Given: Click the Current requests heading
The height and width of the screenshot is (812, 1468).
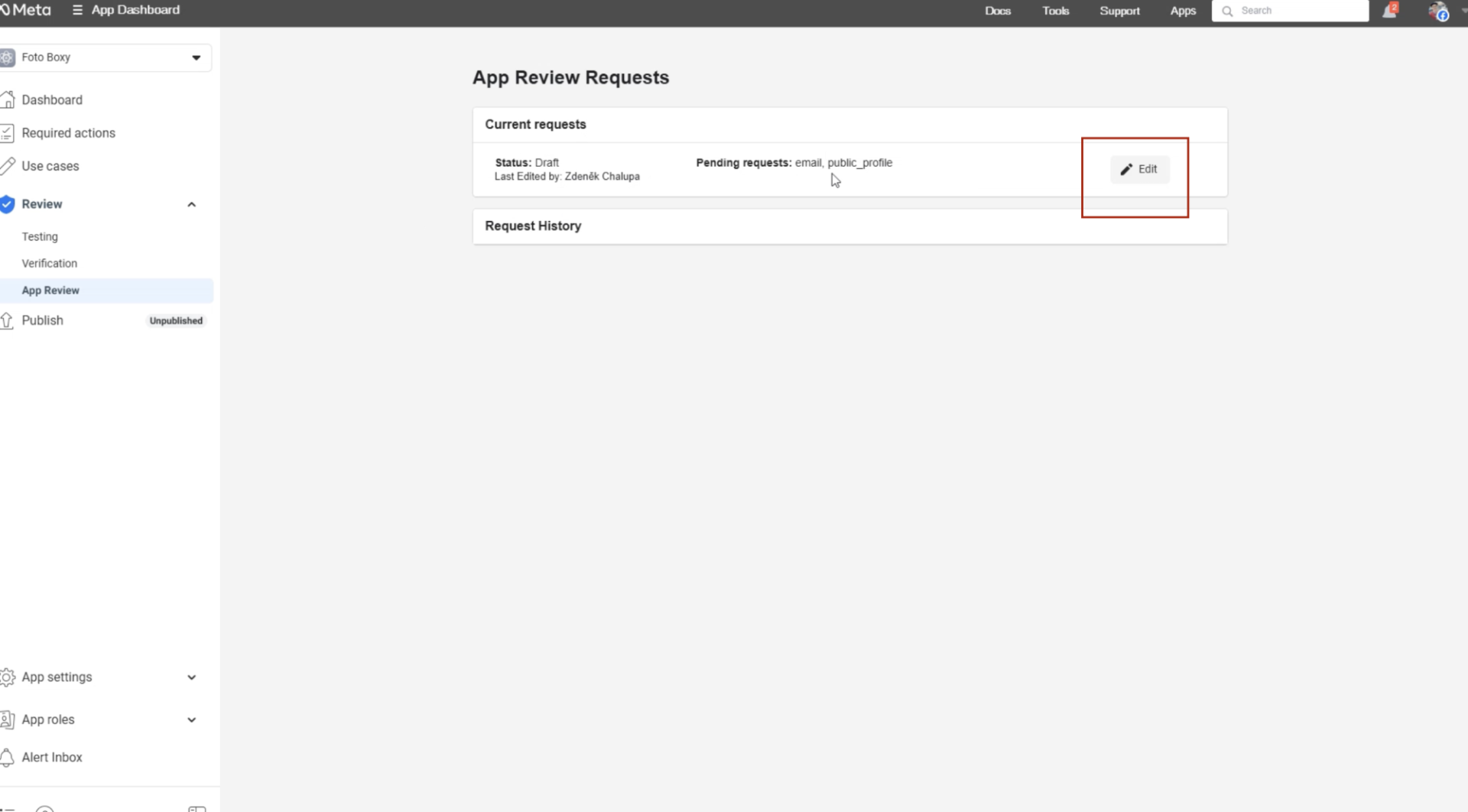Looking at the screenshot, I should click(535, 125).
